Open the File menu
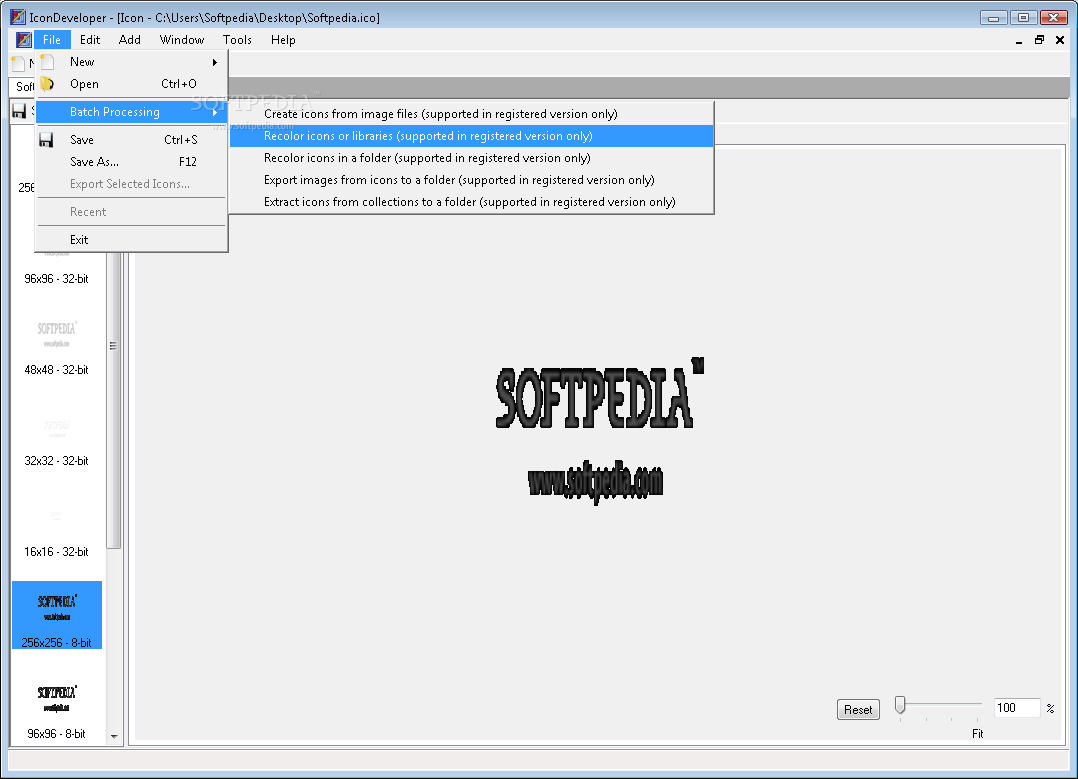 (52, 40)
